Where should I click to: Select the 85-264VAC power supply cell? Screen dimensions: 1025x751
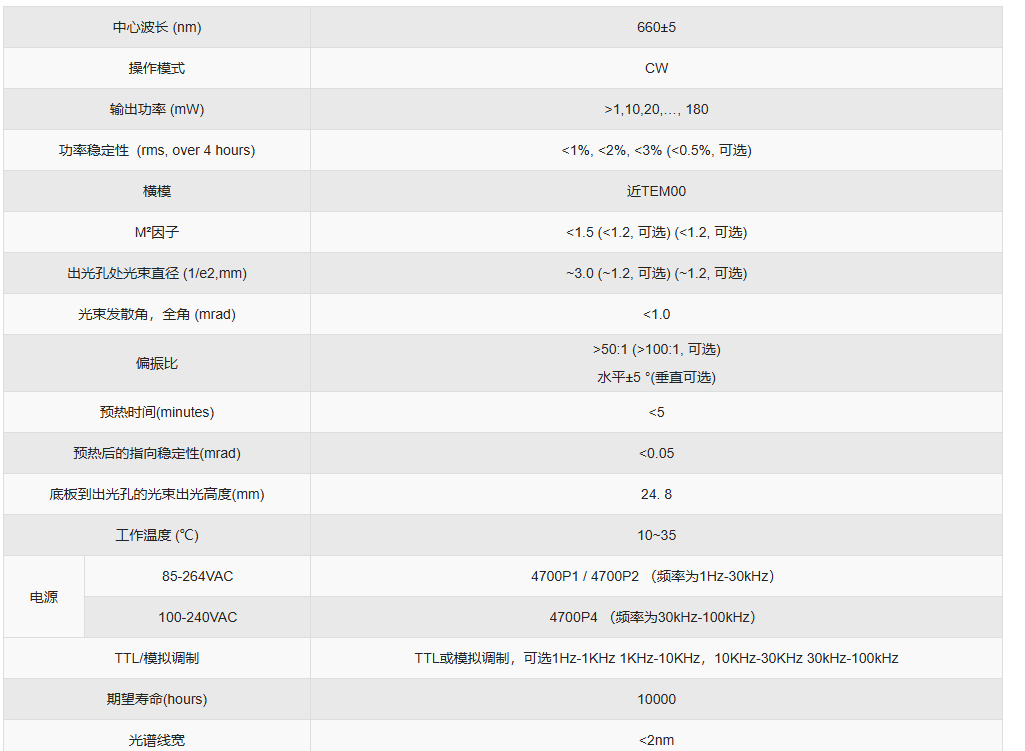pyautogui.click(x=197, y=576)
